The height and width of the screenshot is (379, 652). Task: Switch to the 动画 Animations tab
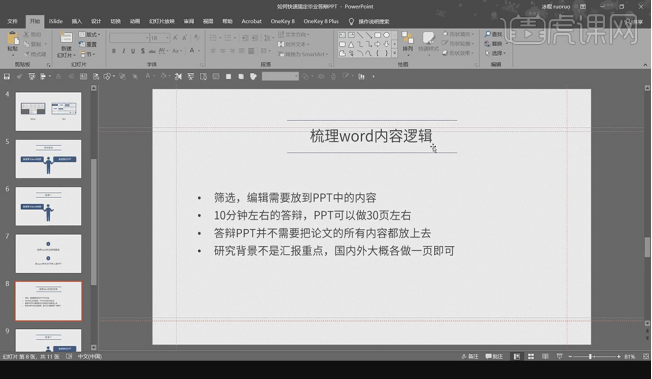click(x=135, y=21)
